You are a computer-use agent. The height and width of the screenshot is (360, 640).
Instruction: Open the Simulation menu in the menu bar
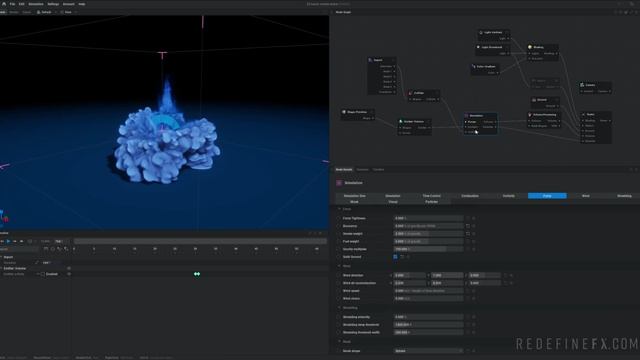tap(36, 4)
